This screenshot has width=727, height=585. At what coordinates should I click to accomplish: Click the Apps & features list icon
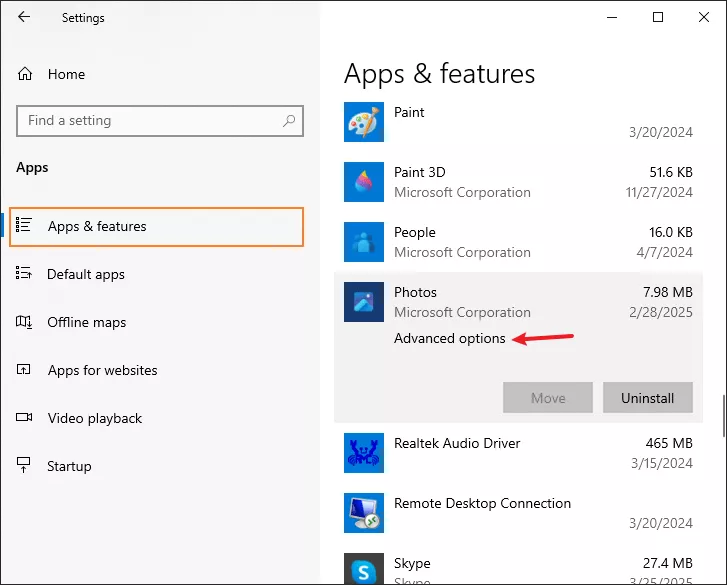coord(24,225)
